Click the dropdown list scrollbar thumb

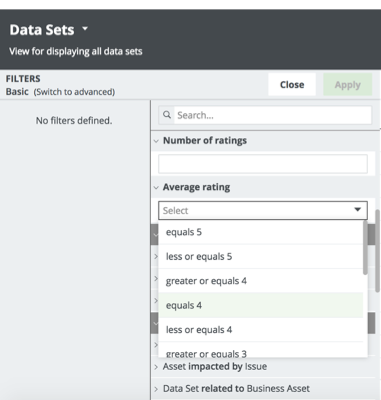[365, 248]
